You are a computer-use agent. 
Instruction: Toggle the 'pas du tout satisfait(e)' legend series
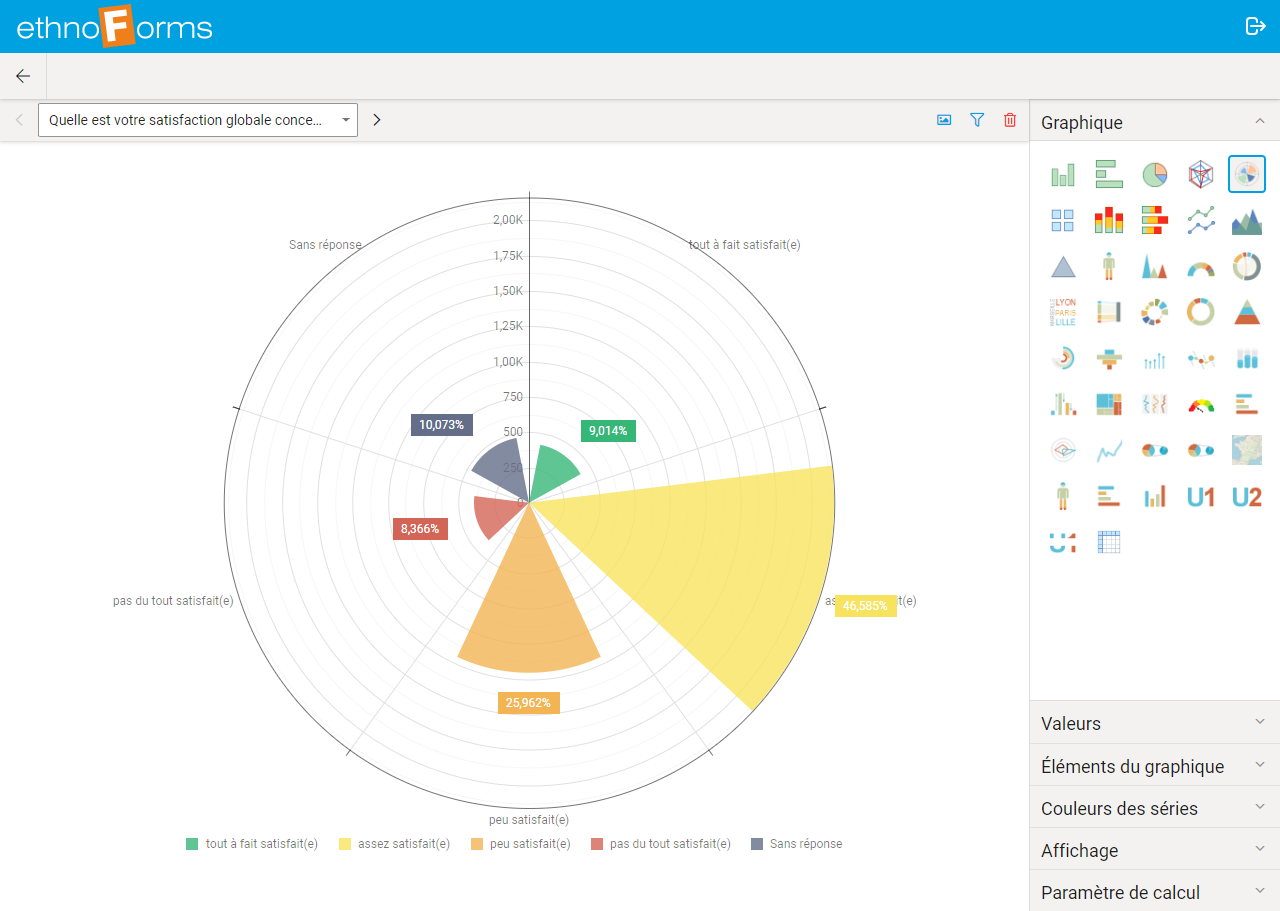tap(661, 844)
